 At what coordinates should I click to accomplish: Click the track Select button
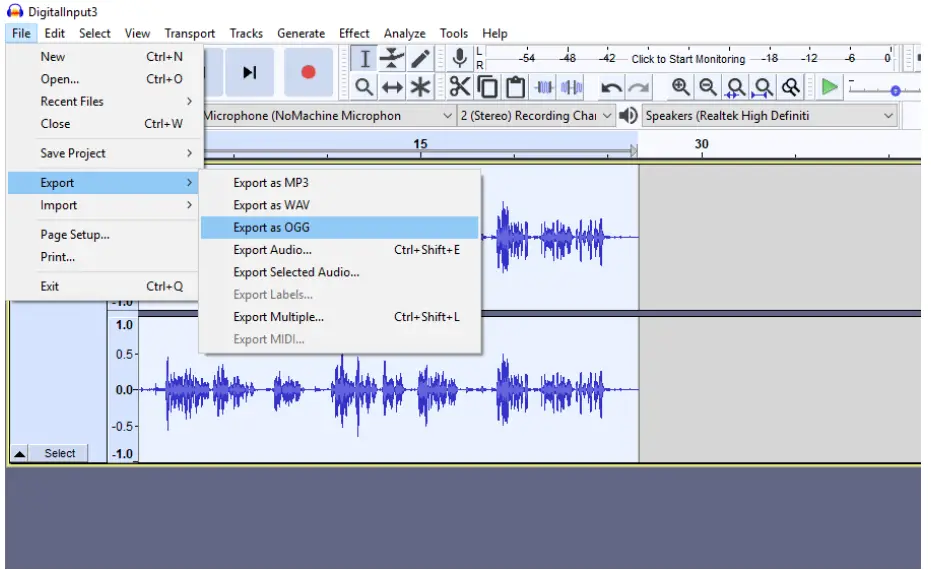pyautogui.click(x=60, y=454)
